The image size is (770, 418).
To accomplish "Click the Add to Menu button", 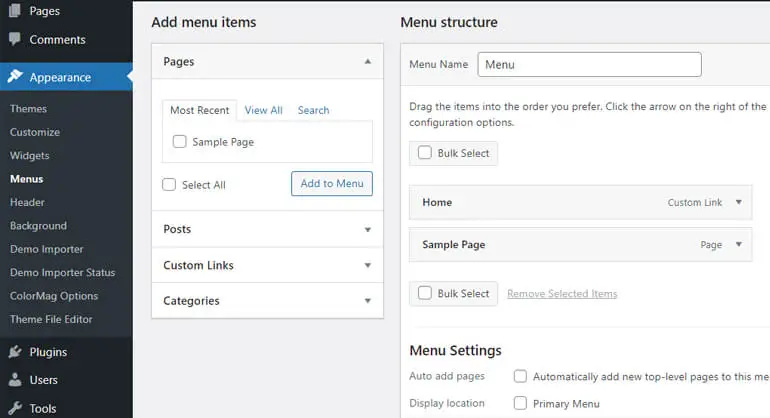I will click(332, 183).
